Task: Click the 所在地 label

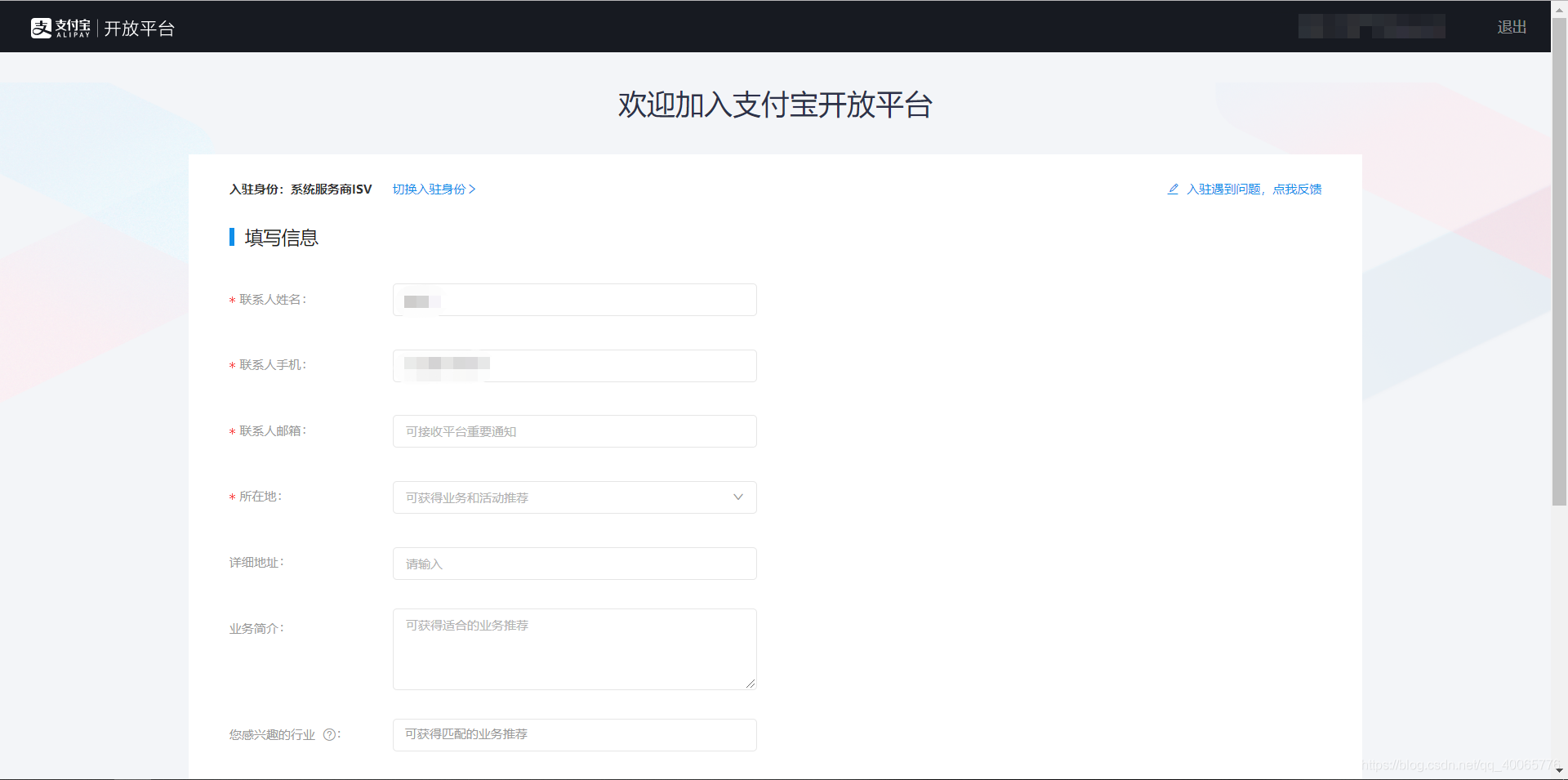Action: 260,496
